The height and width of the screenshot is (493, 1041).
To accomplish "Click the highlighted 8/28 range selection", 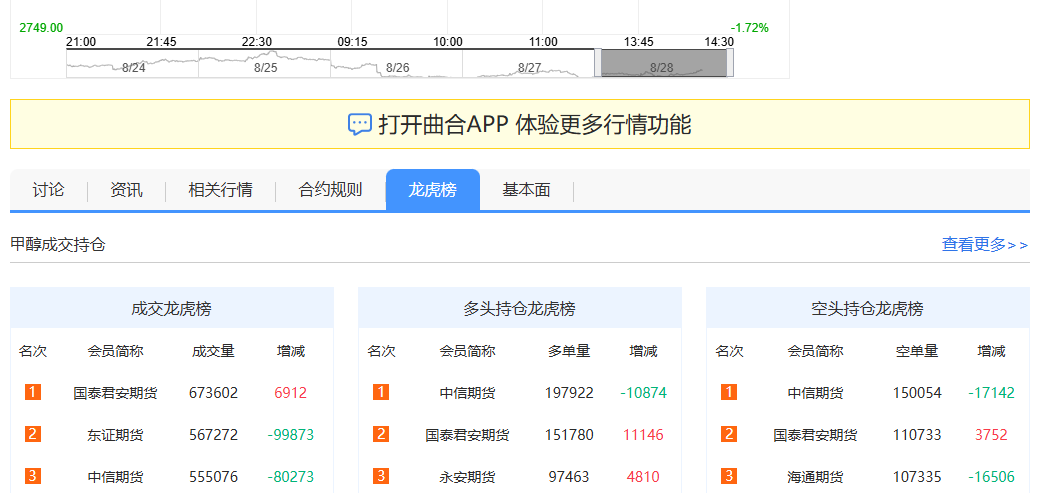I will 664,64.
